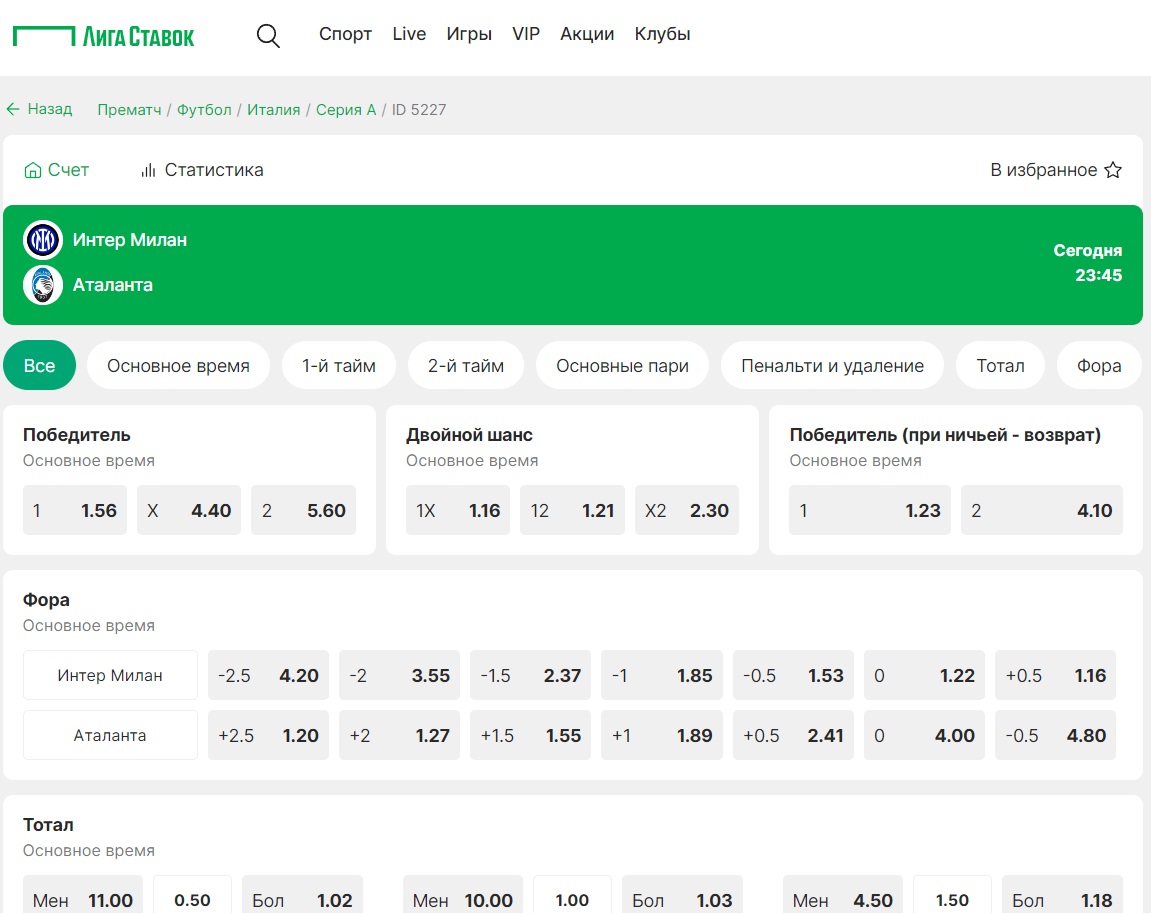Image resolution: width=1151 pixels, height=913 pixels.
Task: Pick double chance 1X at 1.16
Action: pos(458,510)
